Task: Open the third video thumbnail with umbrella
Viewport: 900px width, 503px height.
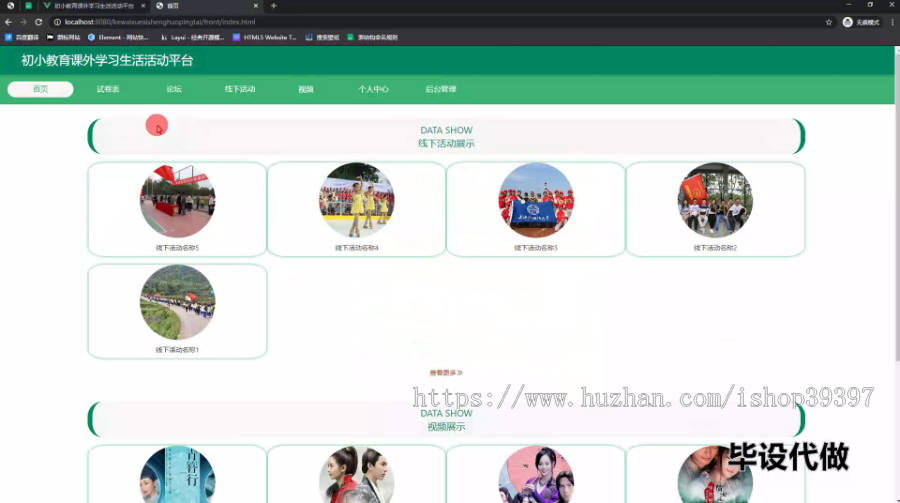Action: click(536, 475)
